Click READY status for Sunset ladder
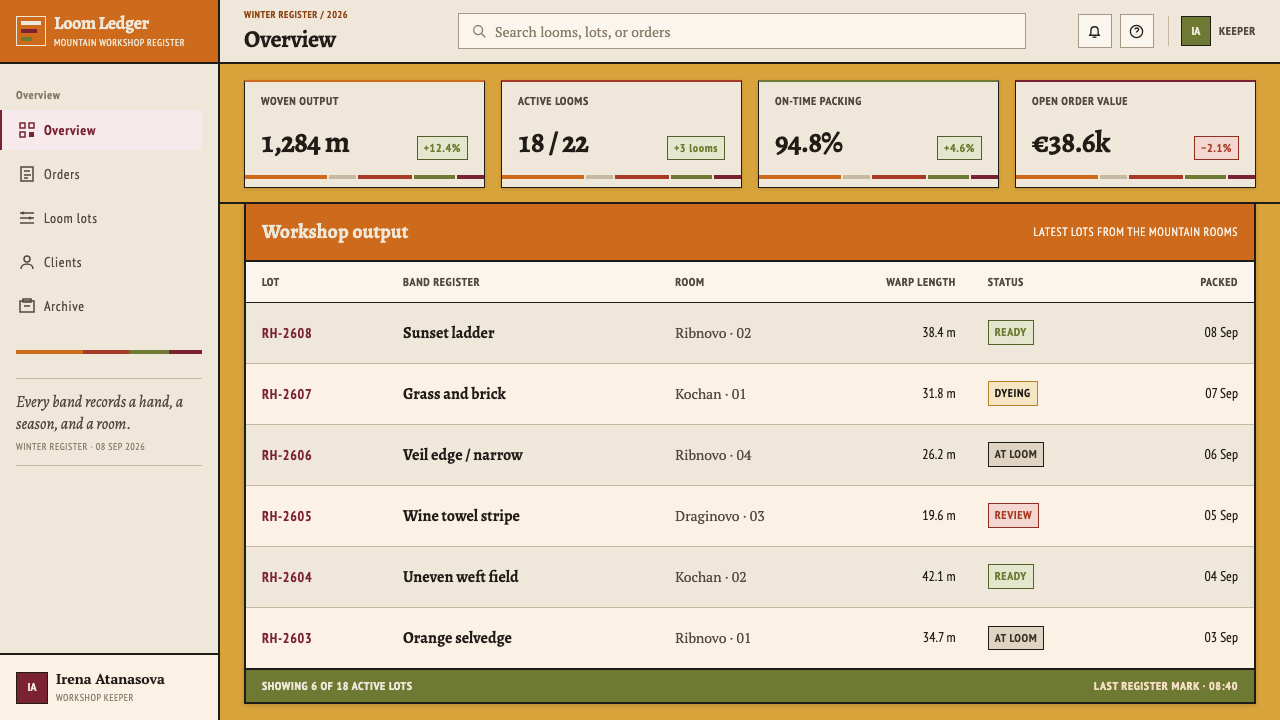1280x720 pixels. pos(1010,332)
